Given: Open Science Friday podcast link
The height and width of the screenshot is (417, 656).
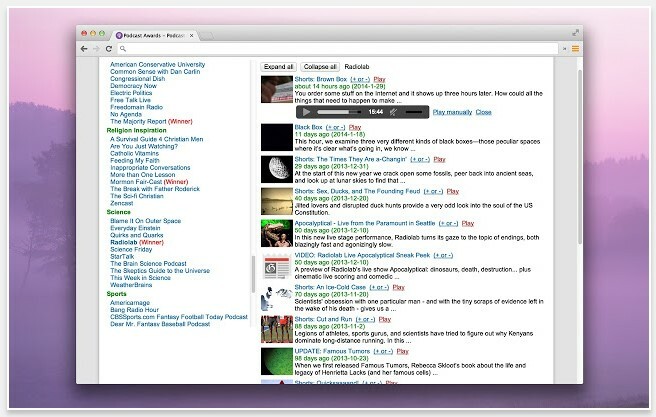Looking at the screenshot, I should point(131,249).
